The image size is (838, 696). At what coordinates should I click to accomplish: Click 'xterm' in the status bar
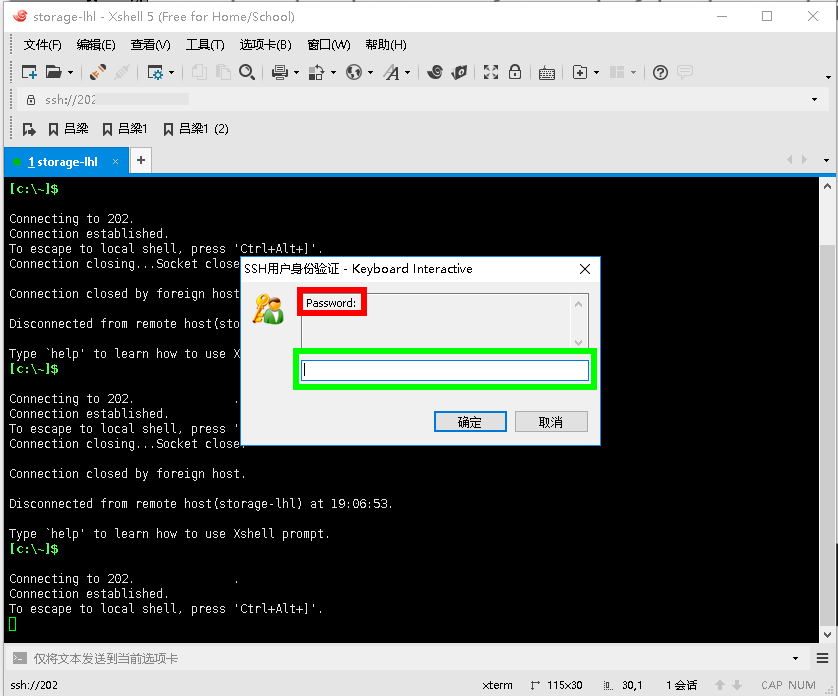[x=497, y=685]
